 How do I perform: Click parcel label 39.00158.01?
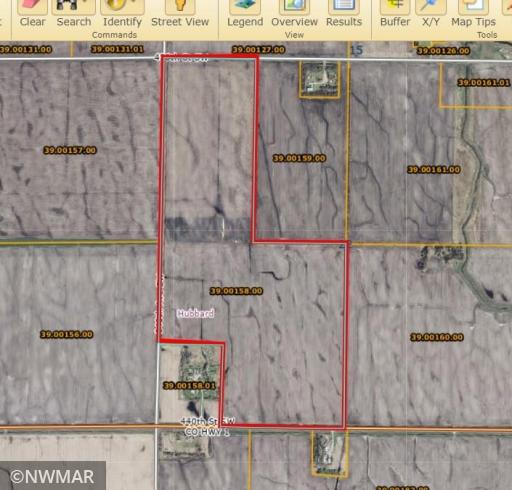[190, 386]
